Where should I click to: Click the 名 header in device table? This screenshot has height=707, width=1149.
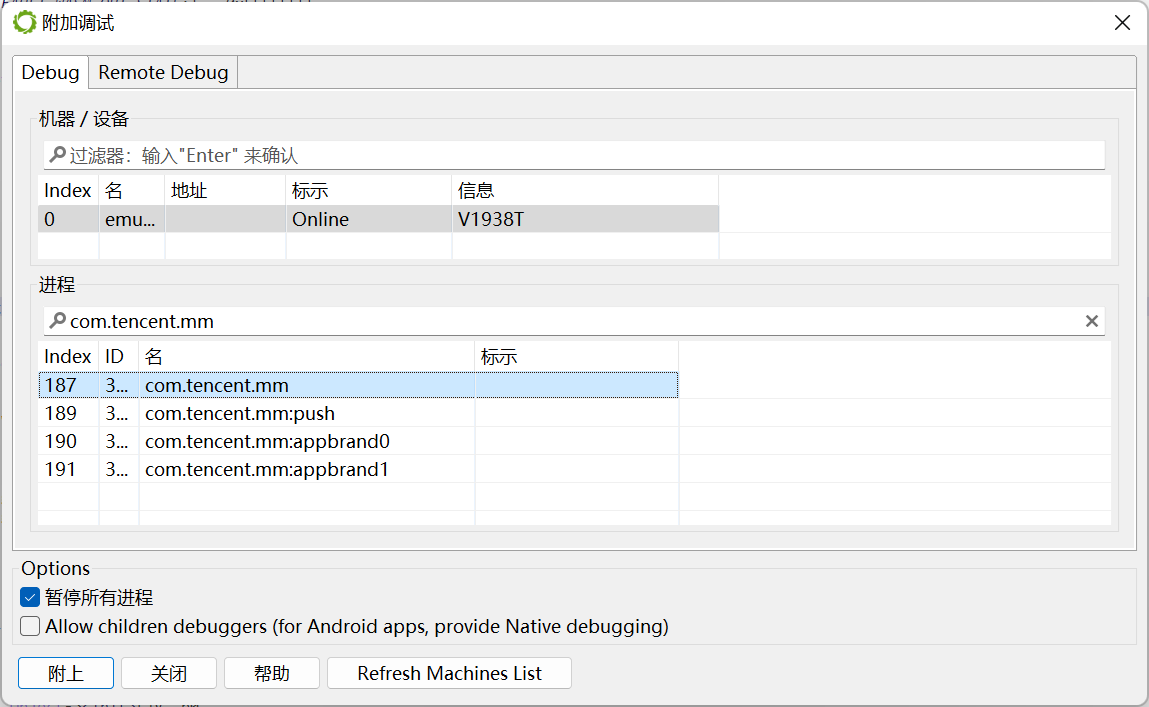(132, 190)
